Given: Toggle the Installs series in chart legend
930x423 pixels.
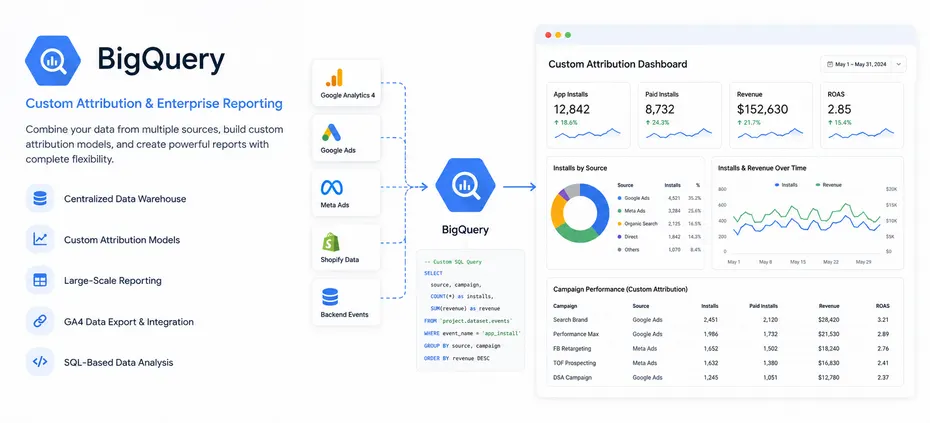Looking at the screenshot, I should 786,185.
